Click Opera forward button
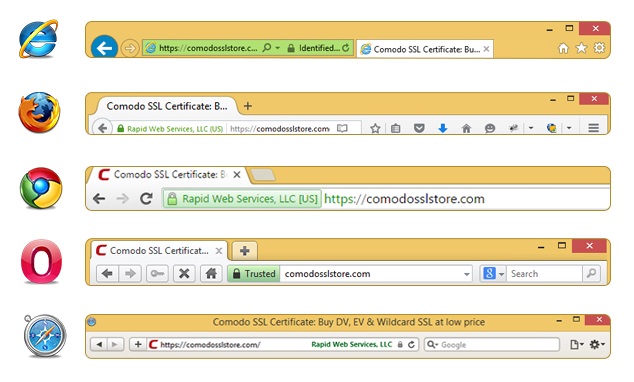Screen dimensions: 634x382 pos(130,274)
